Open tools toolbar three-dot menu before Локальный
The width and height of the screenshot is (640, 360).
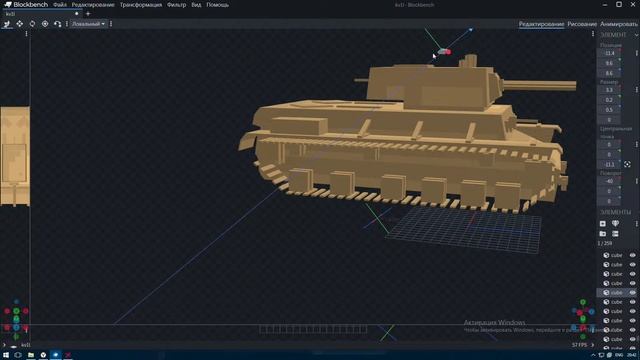tap(67, 24)
